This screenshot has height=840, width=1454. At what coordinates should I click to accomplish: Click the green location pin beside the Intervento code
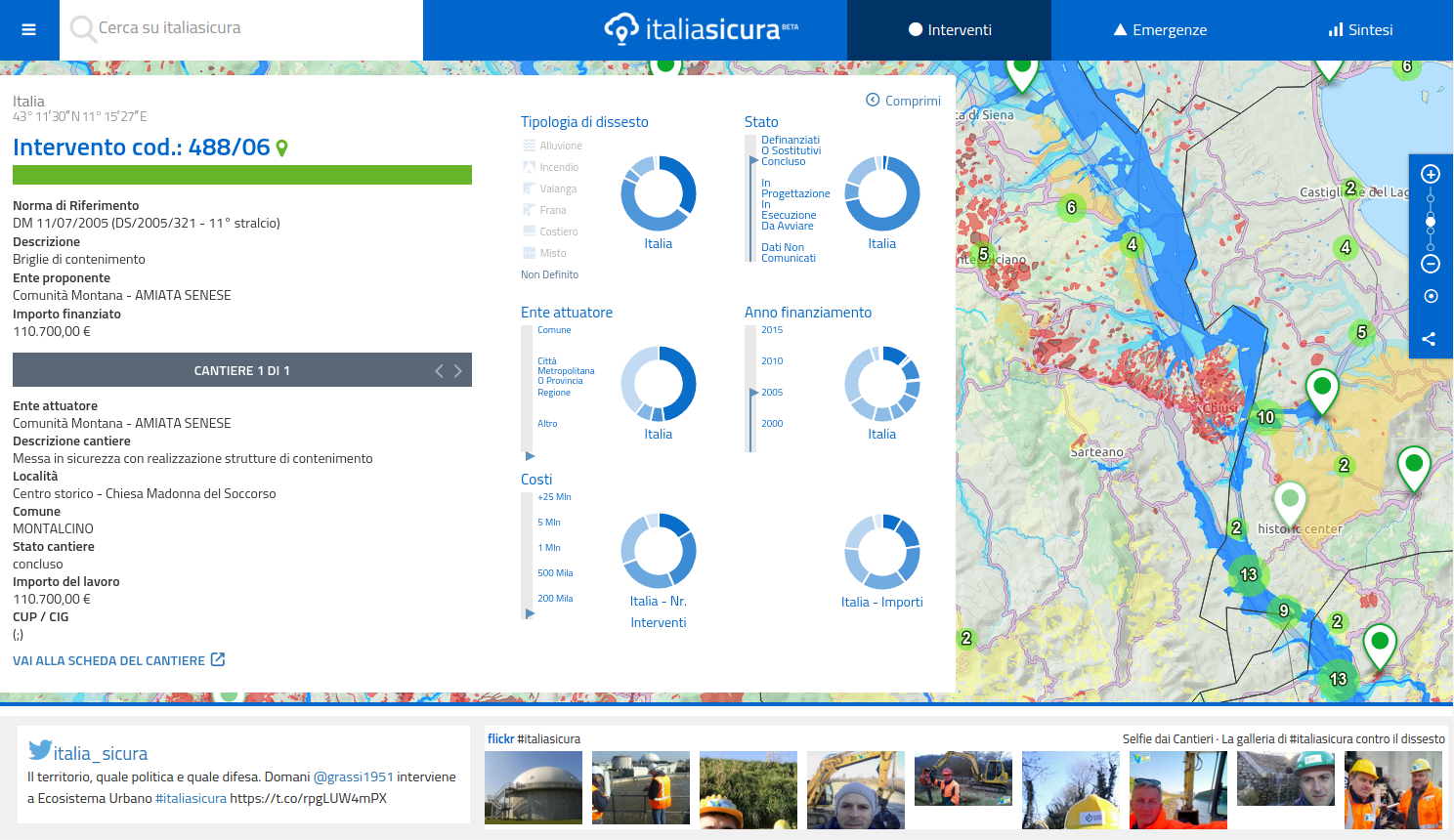(282, 148)
